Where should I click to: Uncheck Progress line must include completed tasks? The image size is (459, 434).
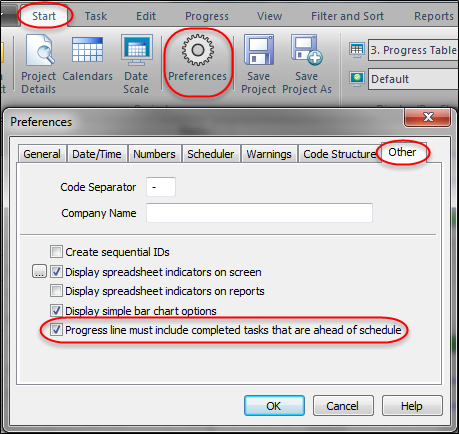tap(56, 330)
